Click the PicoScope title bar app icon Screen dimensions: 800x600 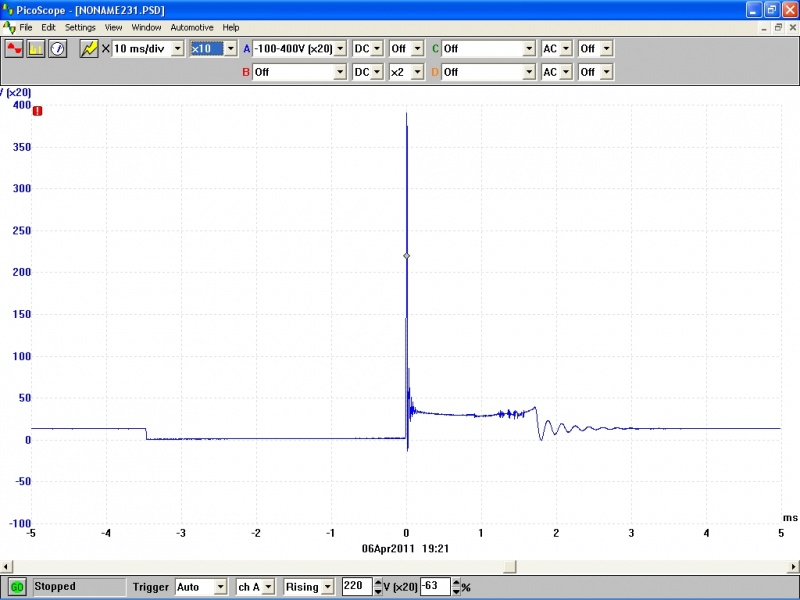point(9,9)
